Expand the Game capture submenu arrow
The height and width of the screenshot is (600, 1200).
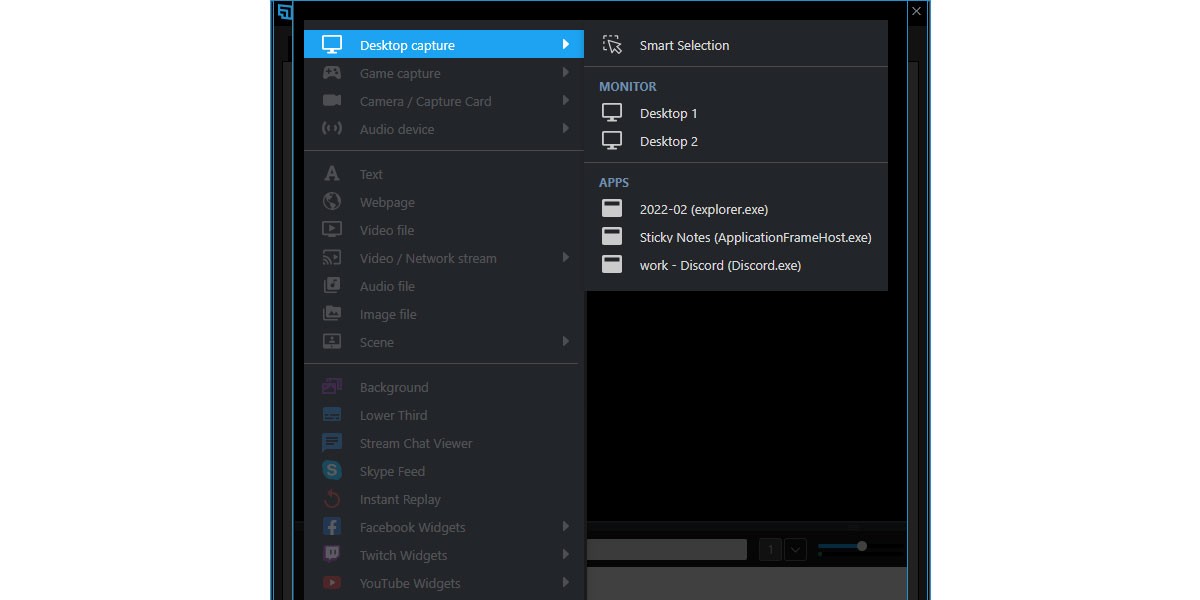[566, 73]
